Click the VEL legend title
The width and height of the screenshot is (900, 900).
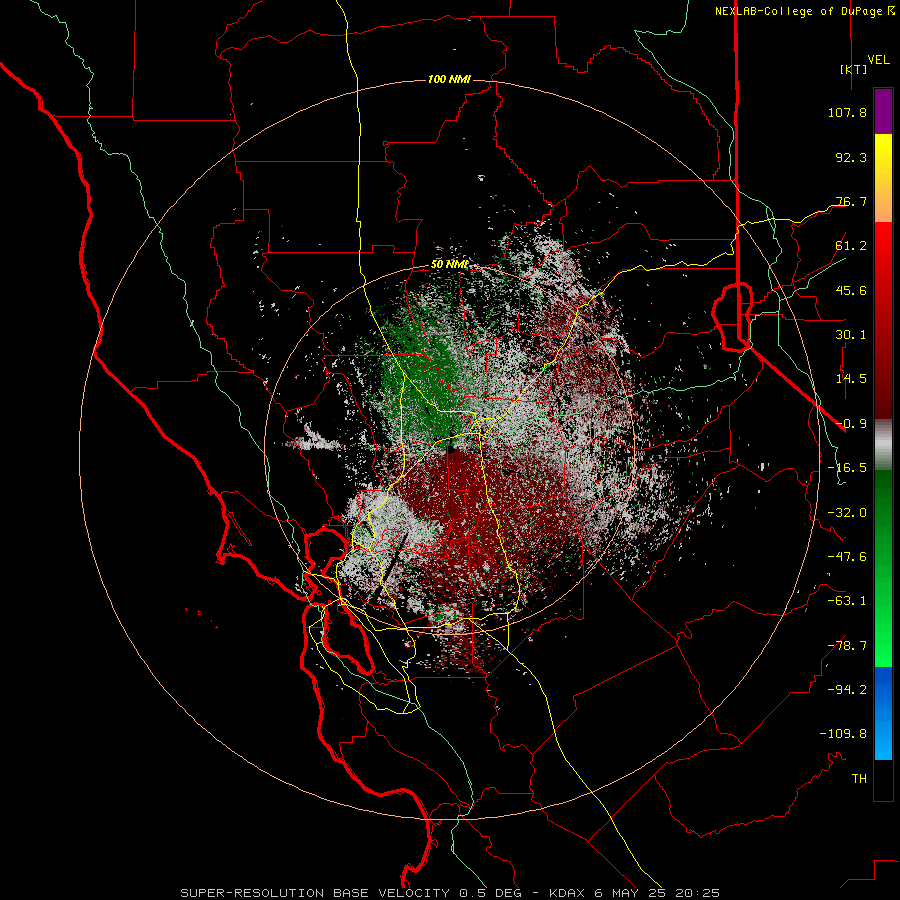(879, 60)
